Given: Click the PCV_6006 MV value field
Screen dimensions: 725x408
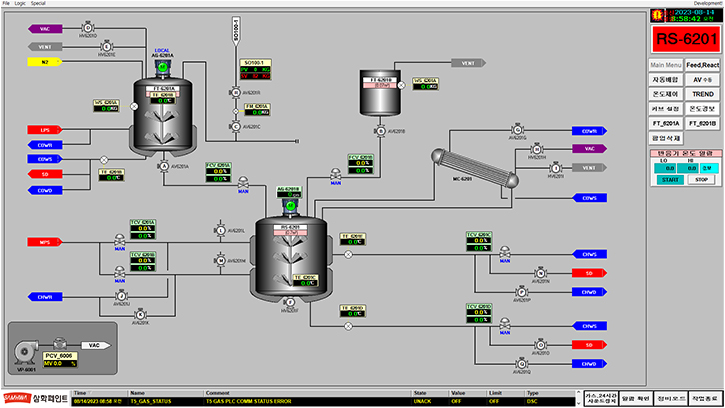Looking at the screenshot, I should 60,364.
